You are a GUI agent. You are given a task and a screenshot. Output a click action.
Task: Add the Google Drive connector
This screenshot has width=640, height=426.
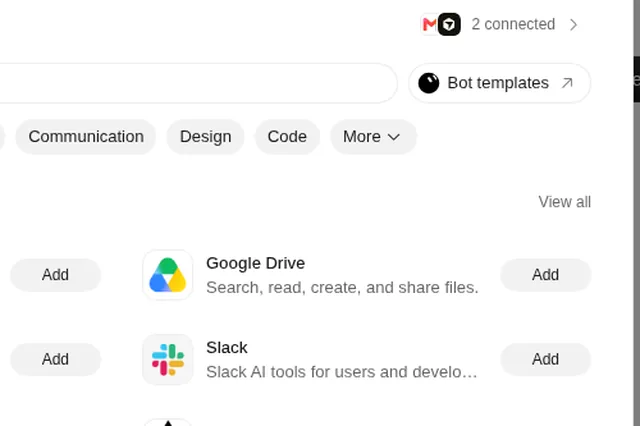[x=546, y=275]
